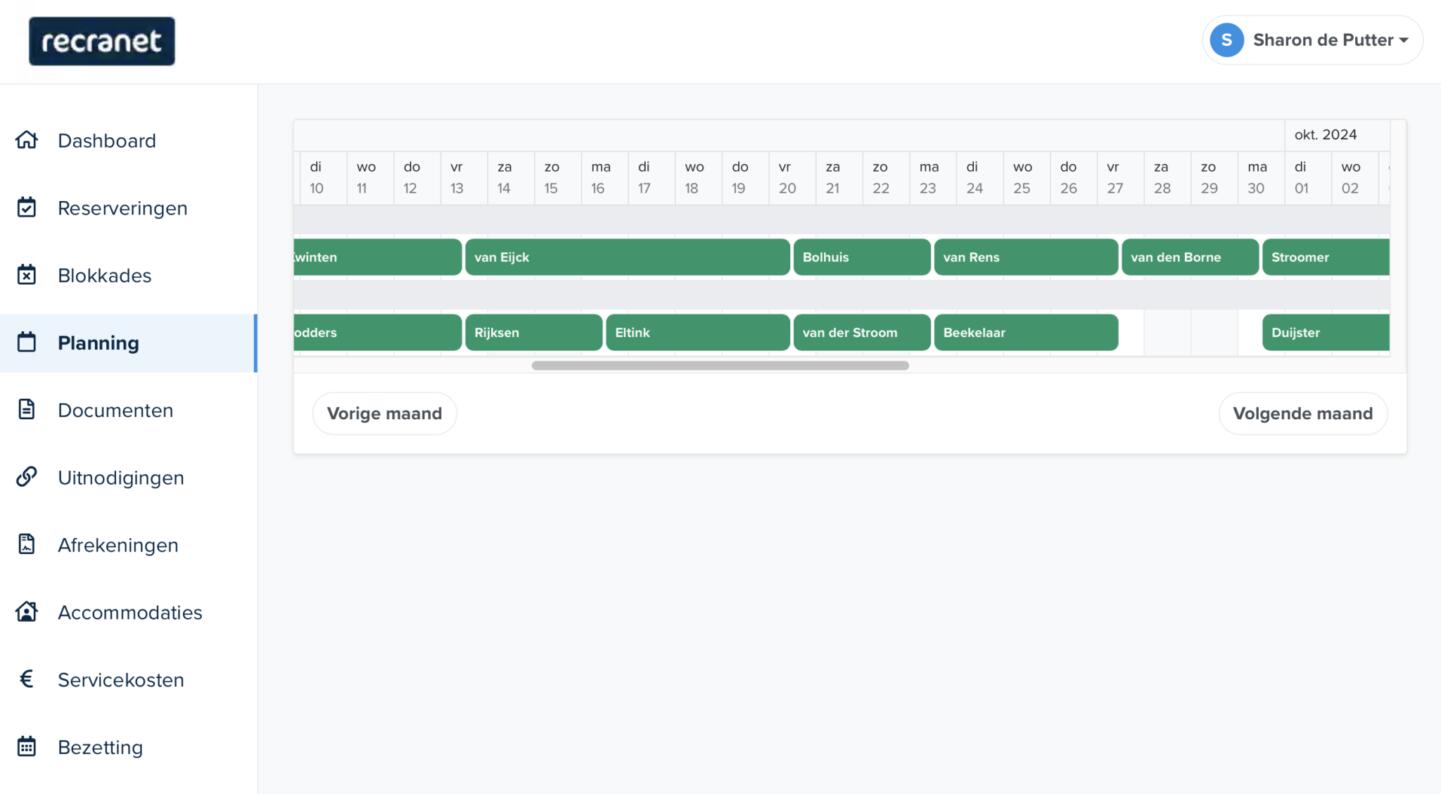The width and height of the screenshot is (1441, 794).
Task: Select the van den Borne reservation
Action: click(x=1189, y=257)
